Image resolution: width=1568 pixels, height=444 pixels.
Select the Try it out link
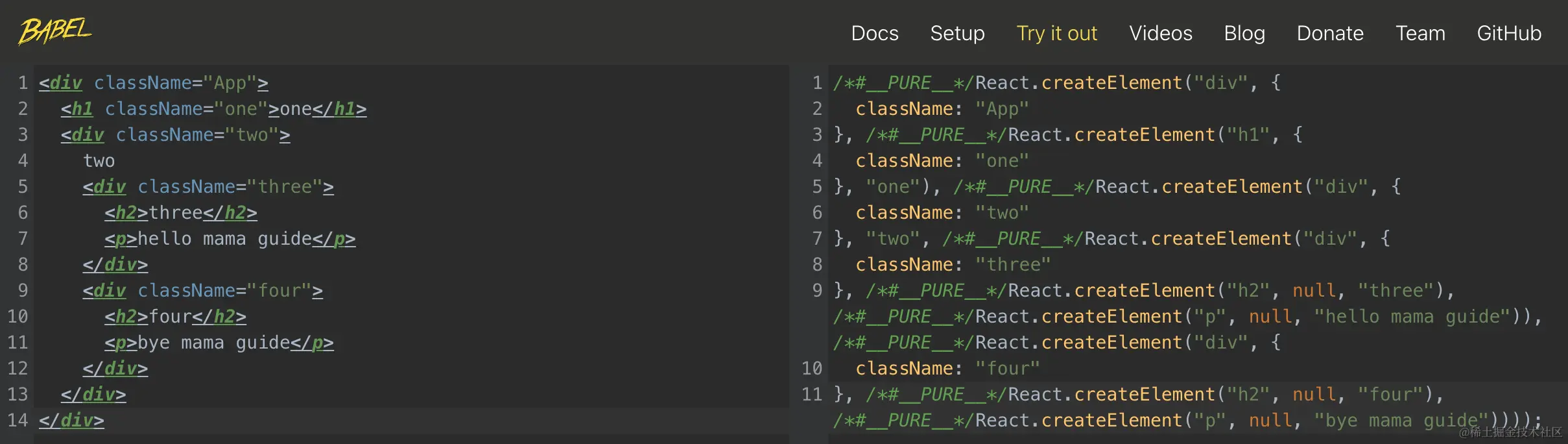tap(1056, 33)
